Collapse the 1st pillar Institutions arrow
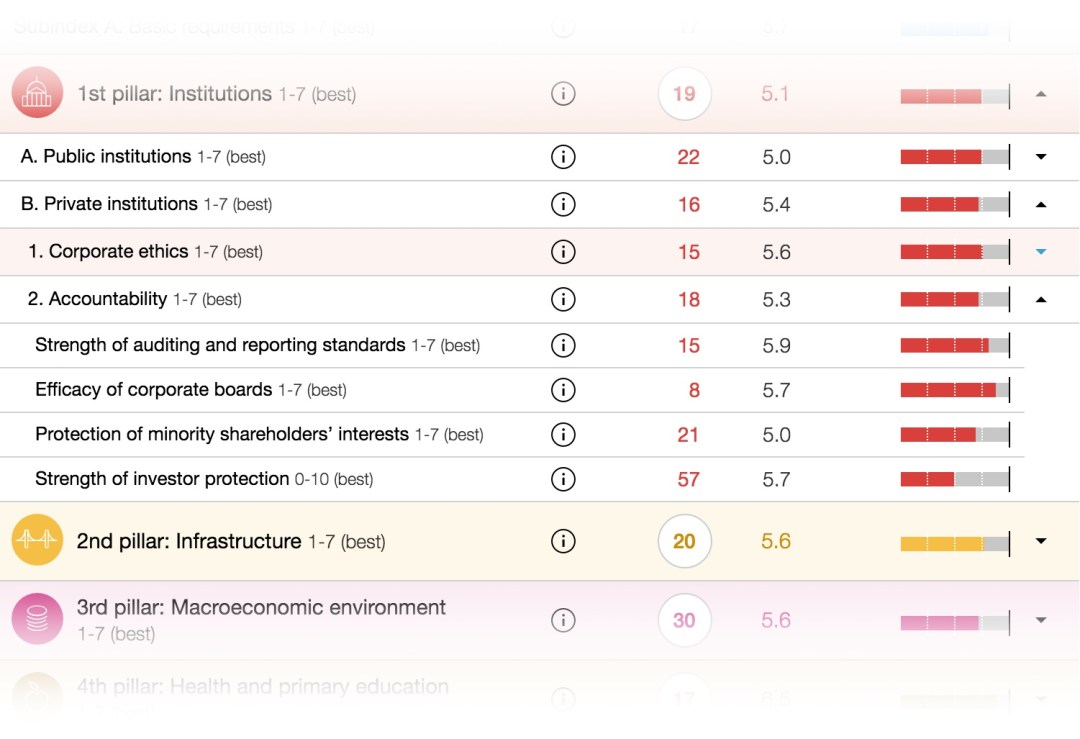 (1041, 94)
